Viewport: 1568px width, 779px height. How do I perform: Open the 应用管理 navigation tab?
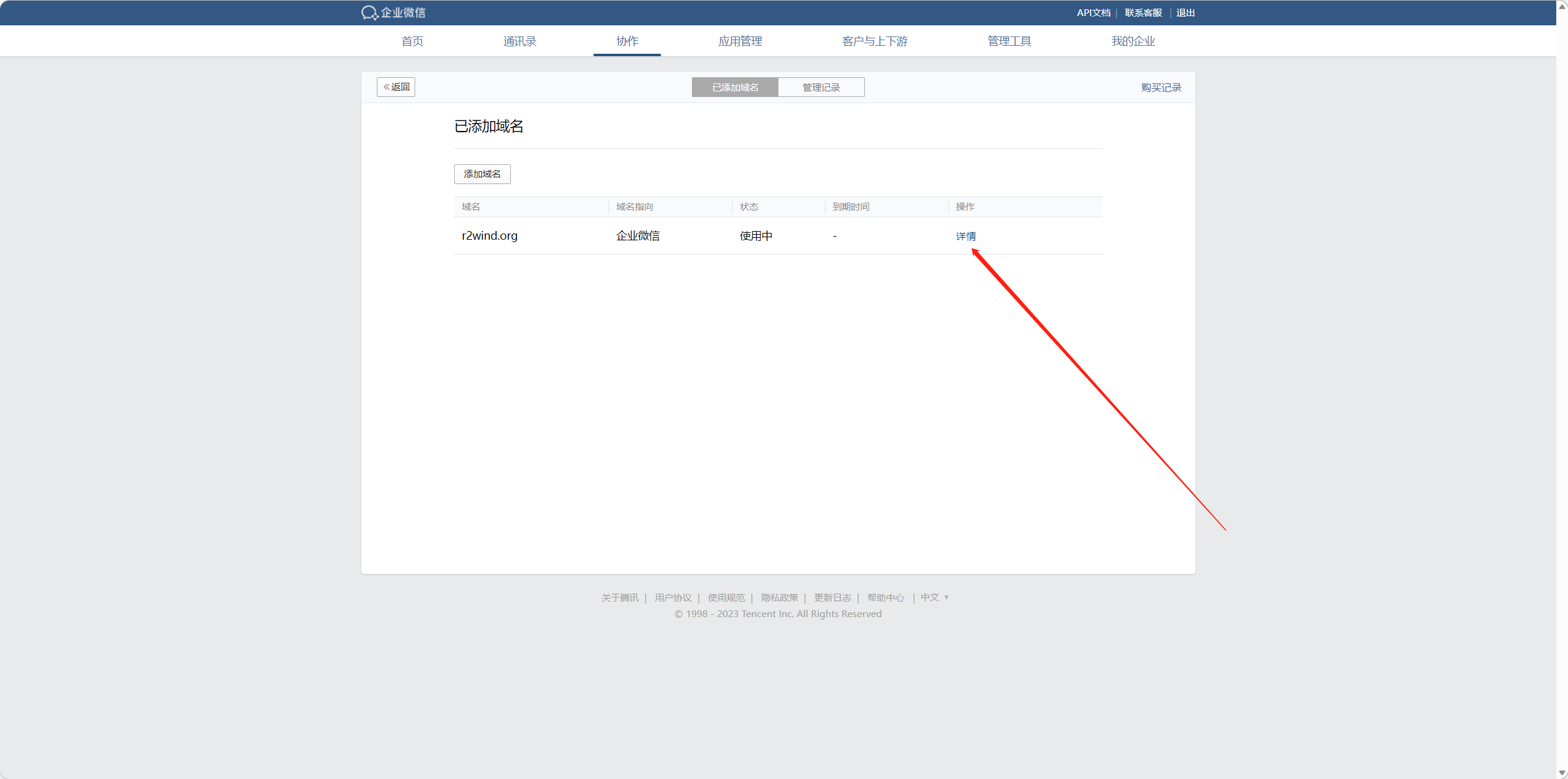[x=740, y=41]
